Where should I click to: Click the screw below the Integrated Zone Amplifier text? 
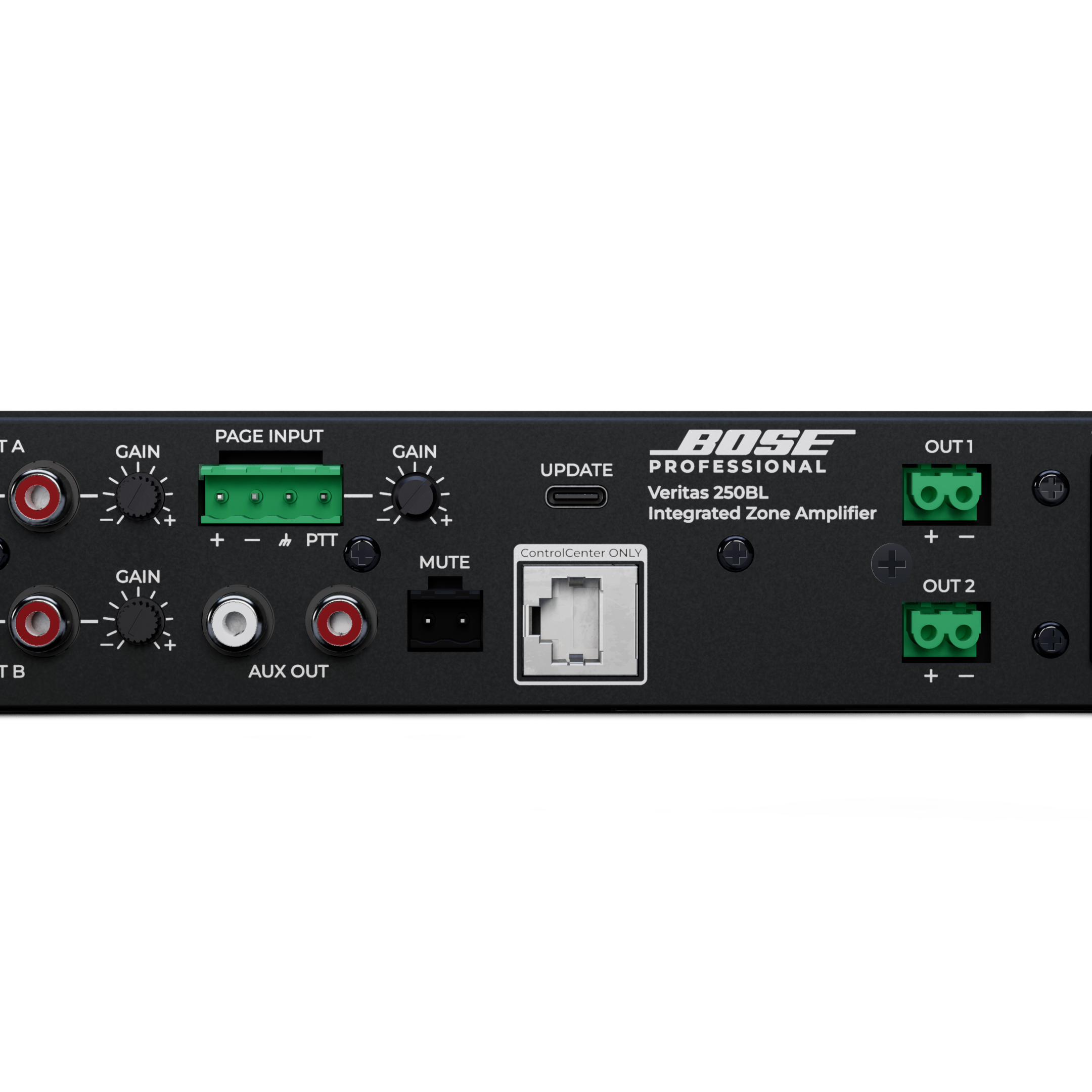(736, 554)
